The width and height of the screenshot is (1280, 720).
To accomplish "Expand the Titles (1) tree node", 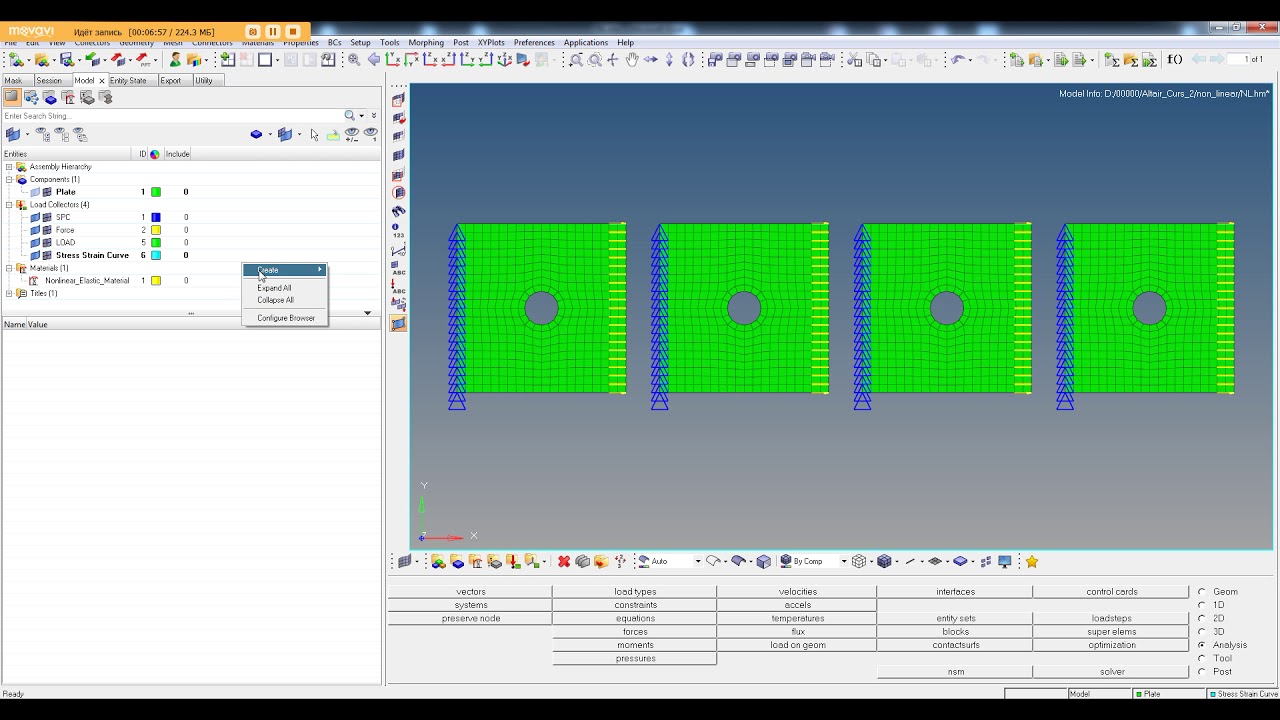I will tap(9, 294).
